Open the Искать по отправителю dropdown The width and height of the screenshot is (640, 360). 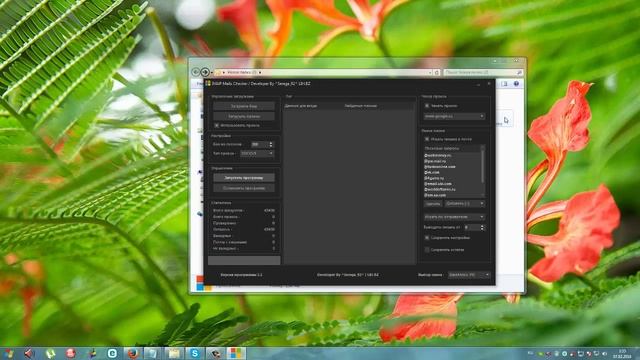(x=454, y=217)
